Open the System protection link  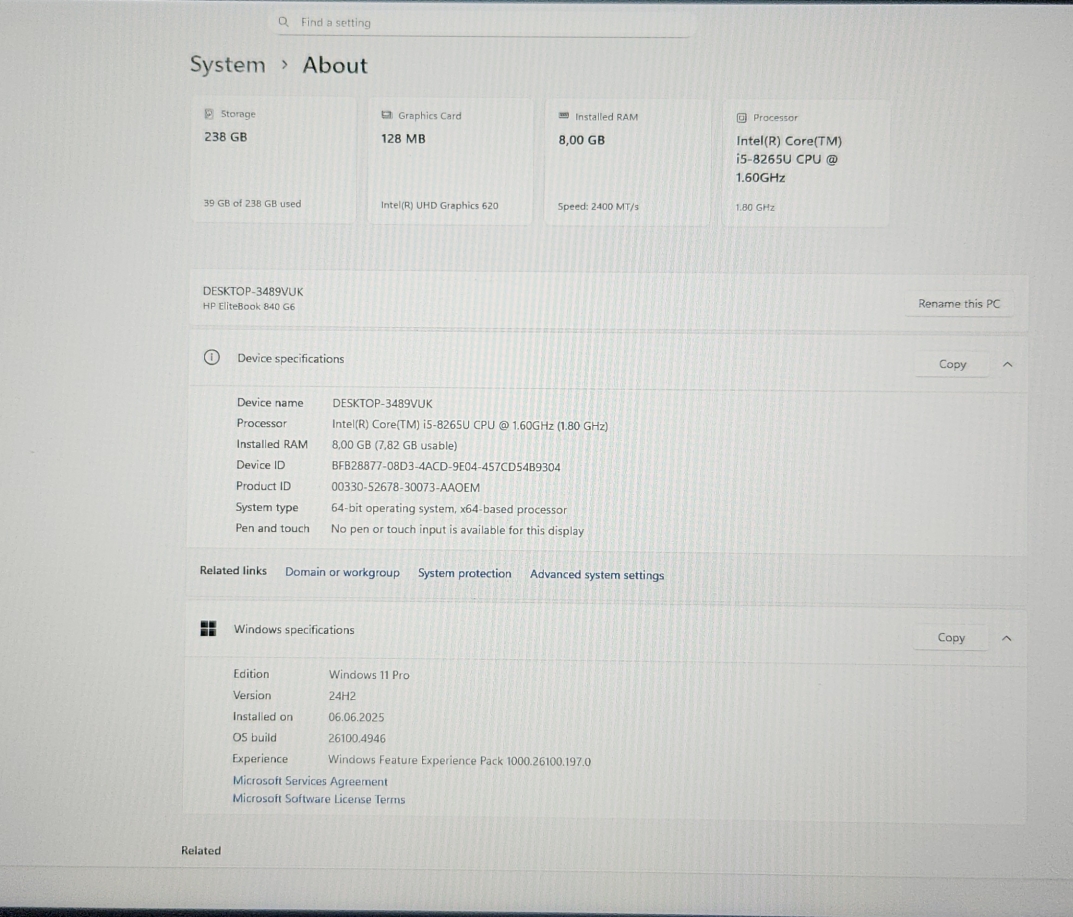465,573
